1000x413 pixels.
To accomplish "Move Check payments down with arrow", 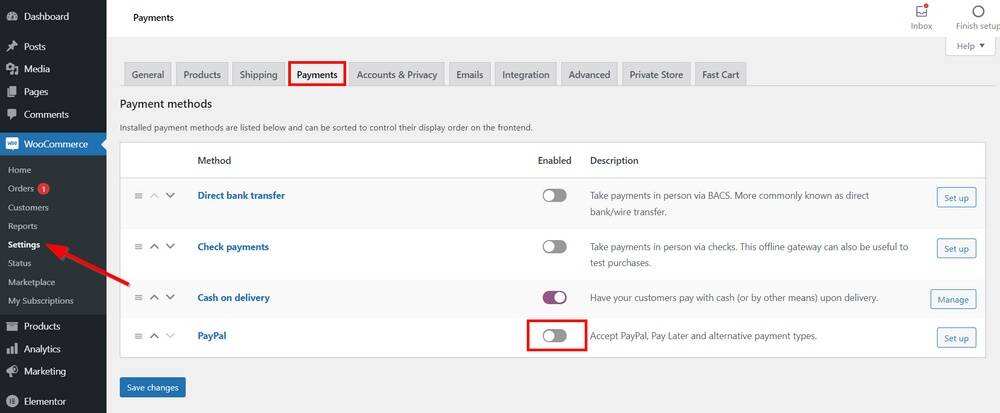I will click(x=170, y=246).
